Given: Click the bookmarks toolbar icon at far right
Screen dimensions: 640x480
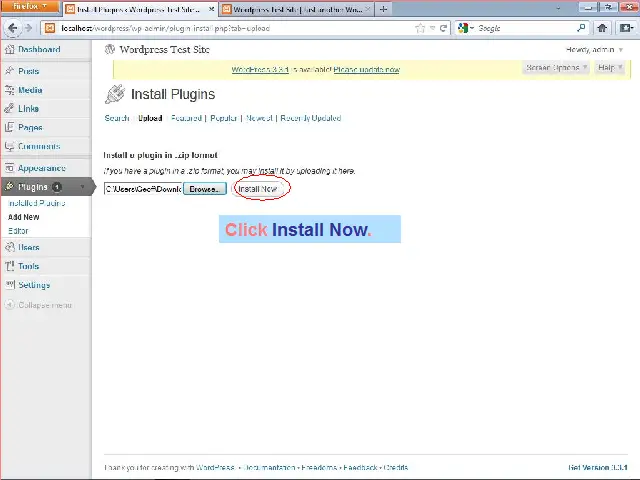Looking at the screenshot, I should 626,28.
